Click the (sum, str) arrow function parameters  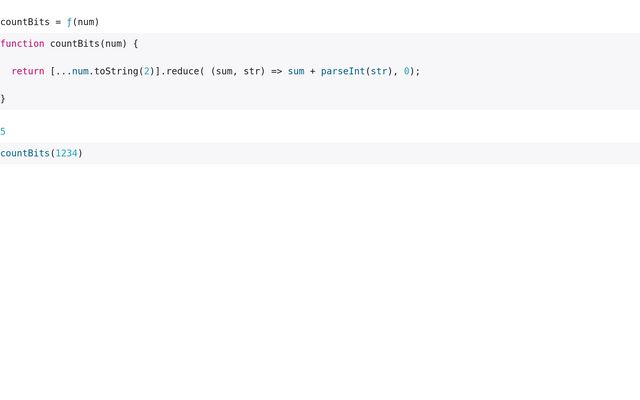click(238, 71)
